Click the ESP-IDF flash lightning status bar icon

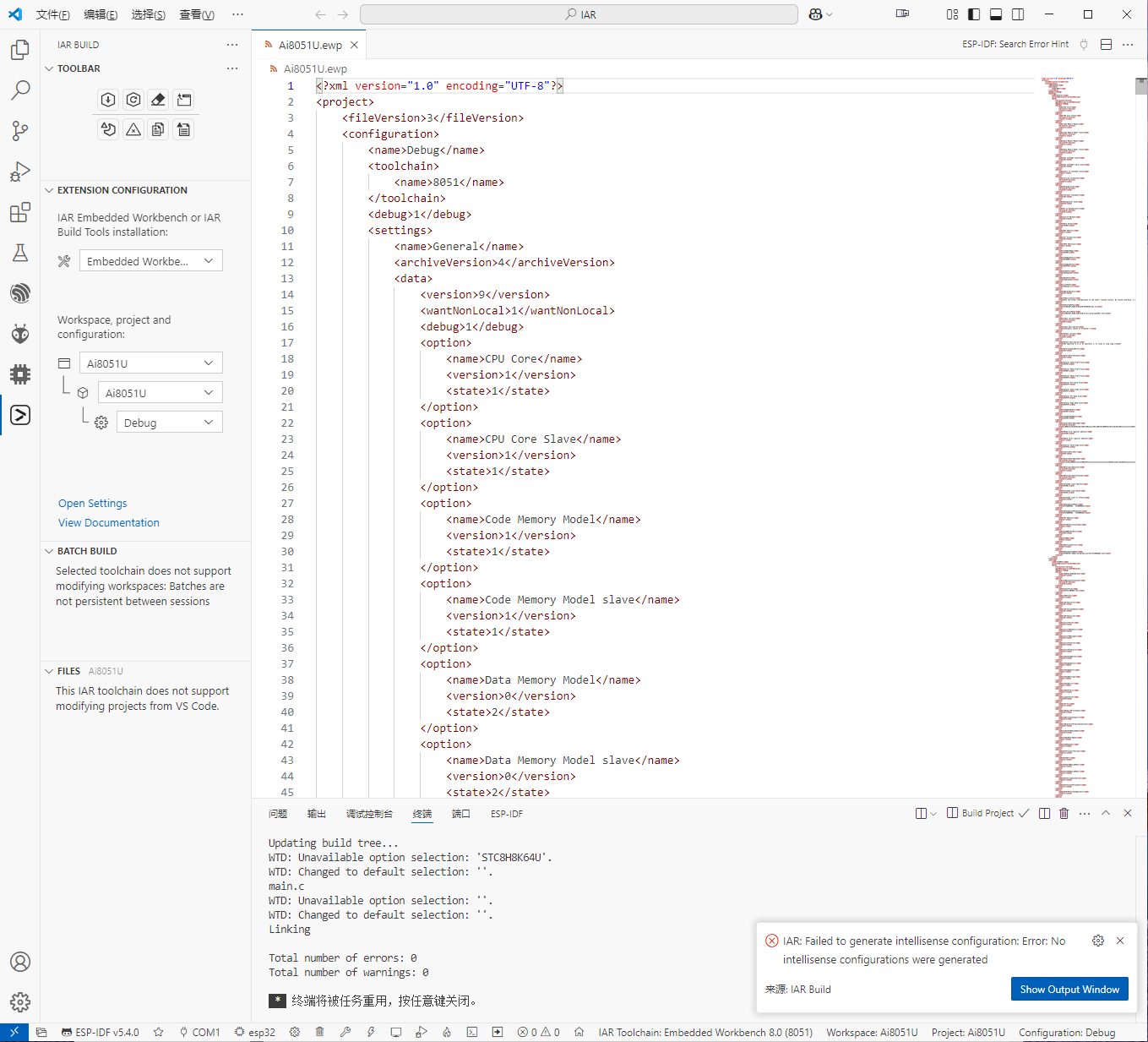tap(370, 1032)
